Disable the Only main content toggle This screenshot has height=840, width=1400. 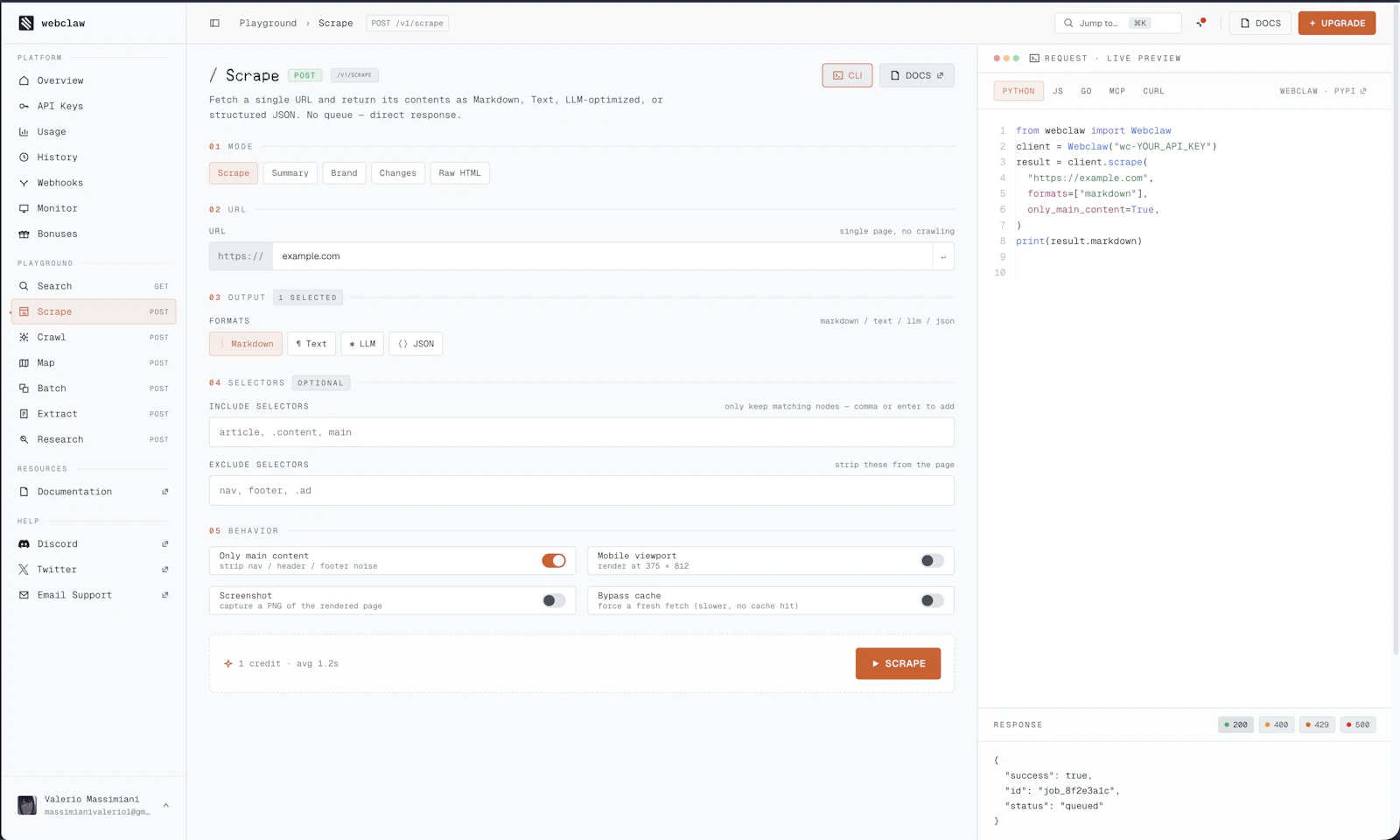554,561
